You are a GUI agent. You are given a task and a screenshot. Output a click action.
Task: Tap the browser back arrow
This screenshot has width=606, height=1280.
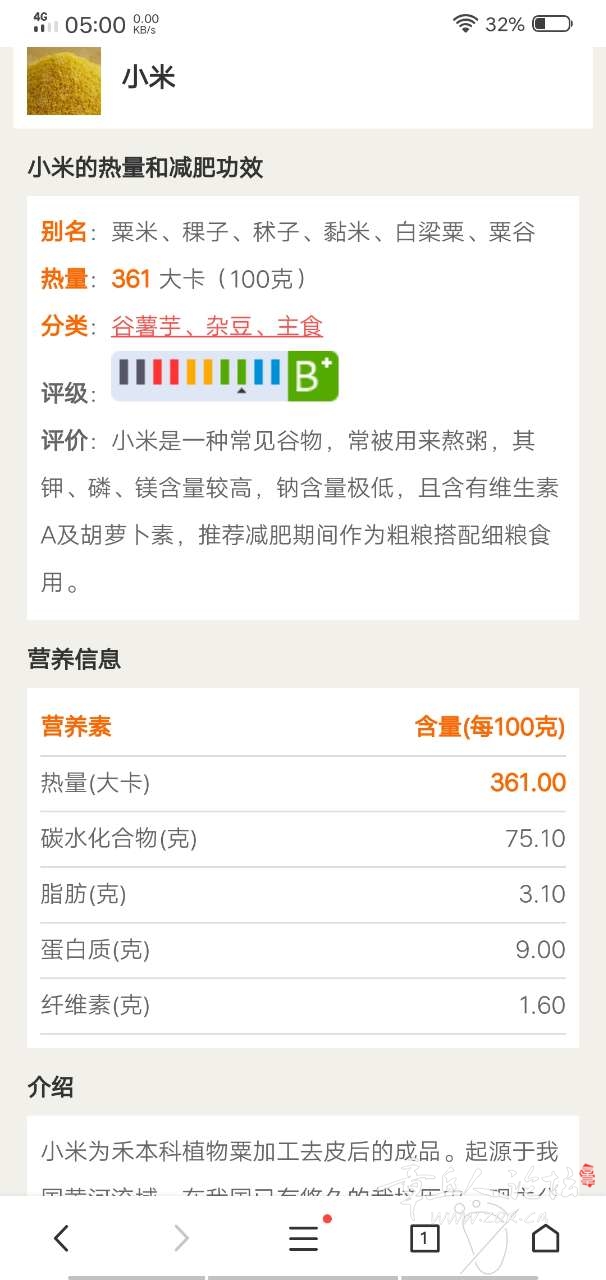click(61, 1239)
